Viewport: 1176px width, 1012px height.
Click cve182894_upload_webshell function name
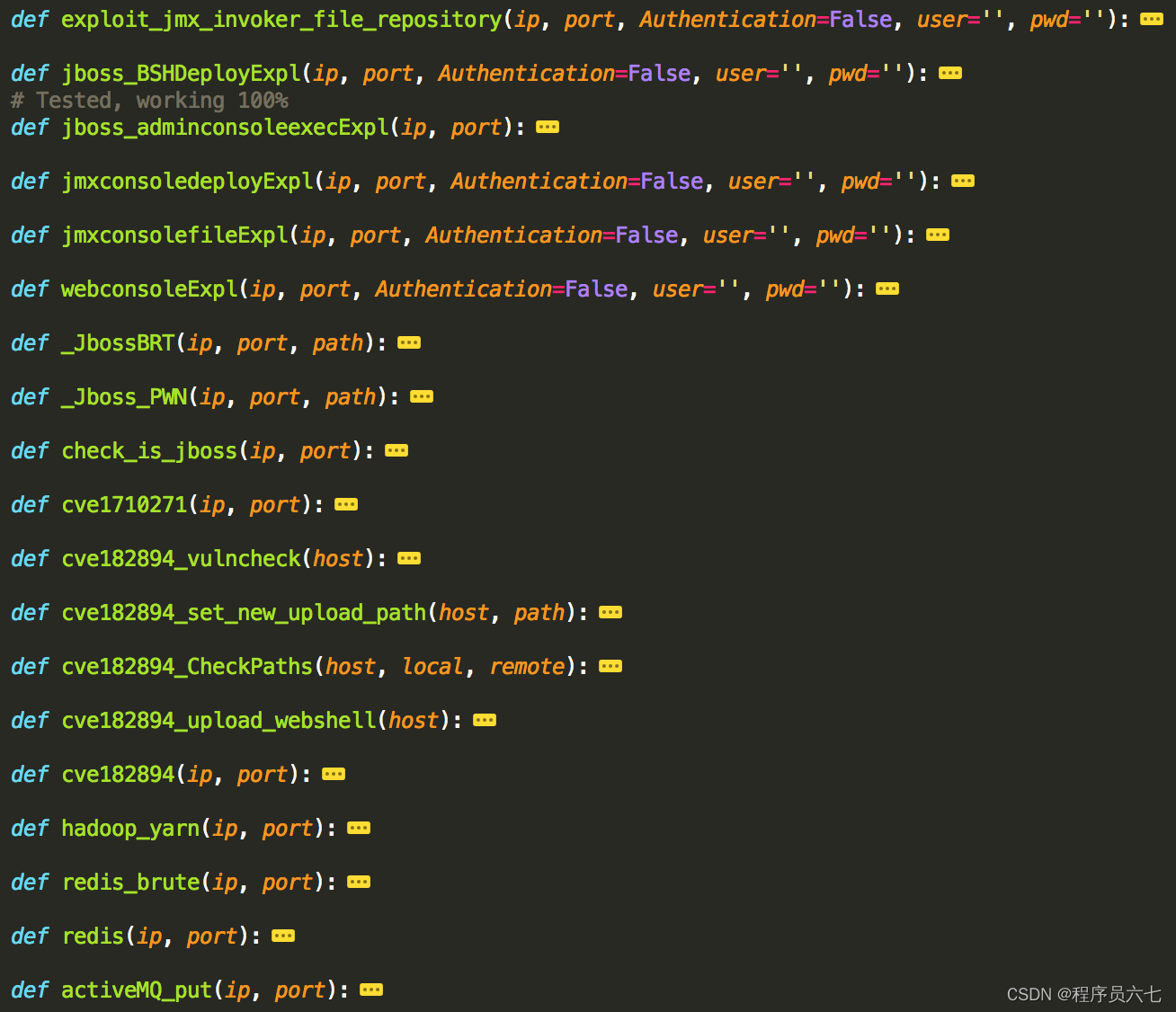tap(218, 721)
